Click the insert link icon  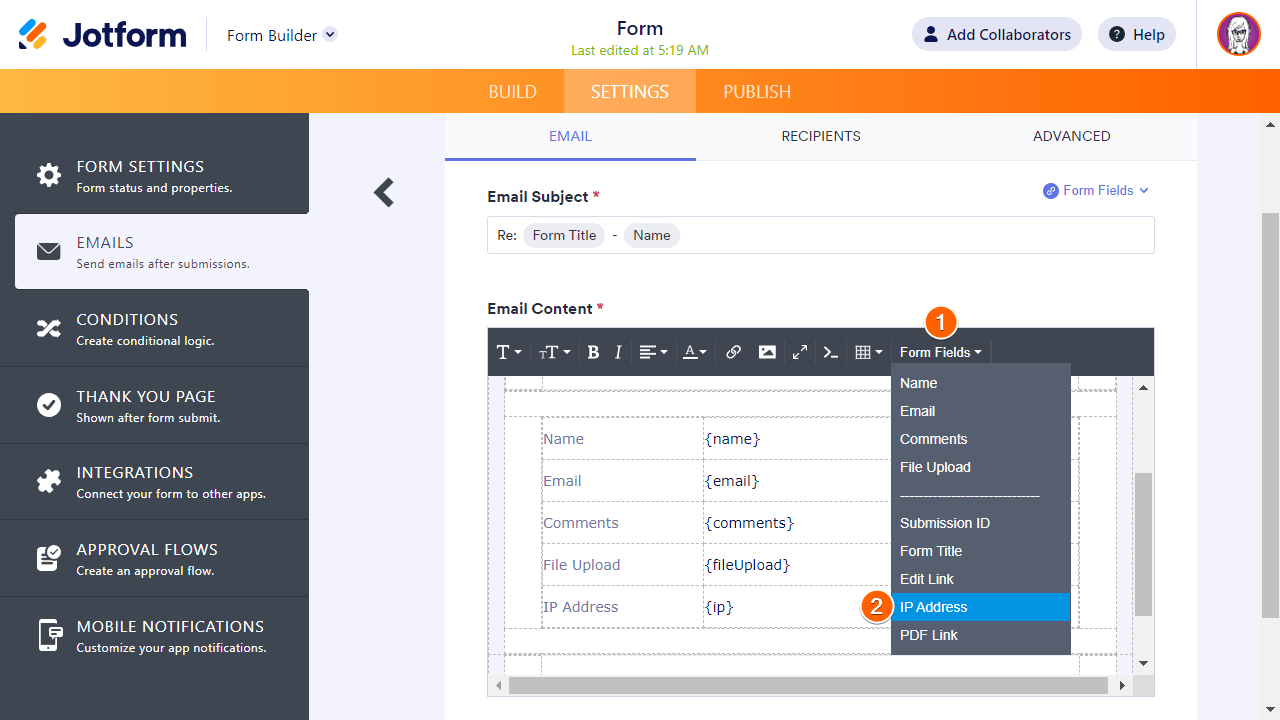(733, 352)
